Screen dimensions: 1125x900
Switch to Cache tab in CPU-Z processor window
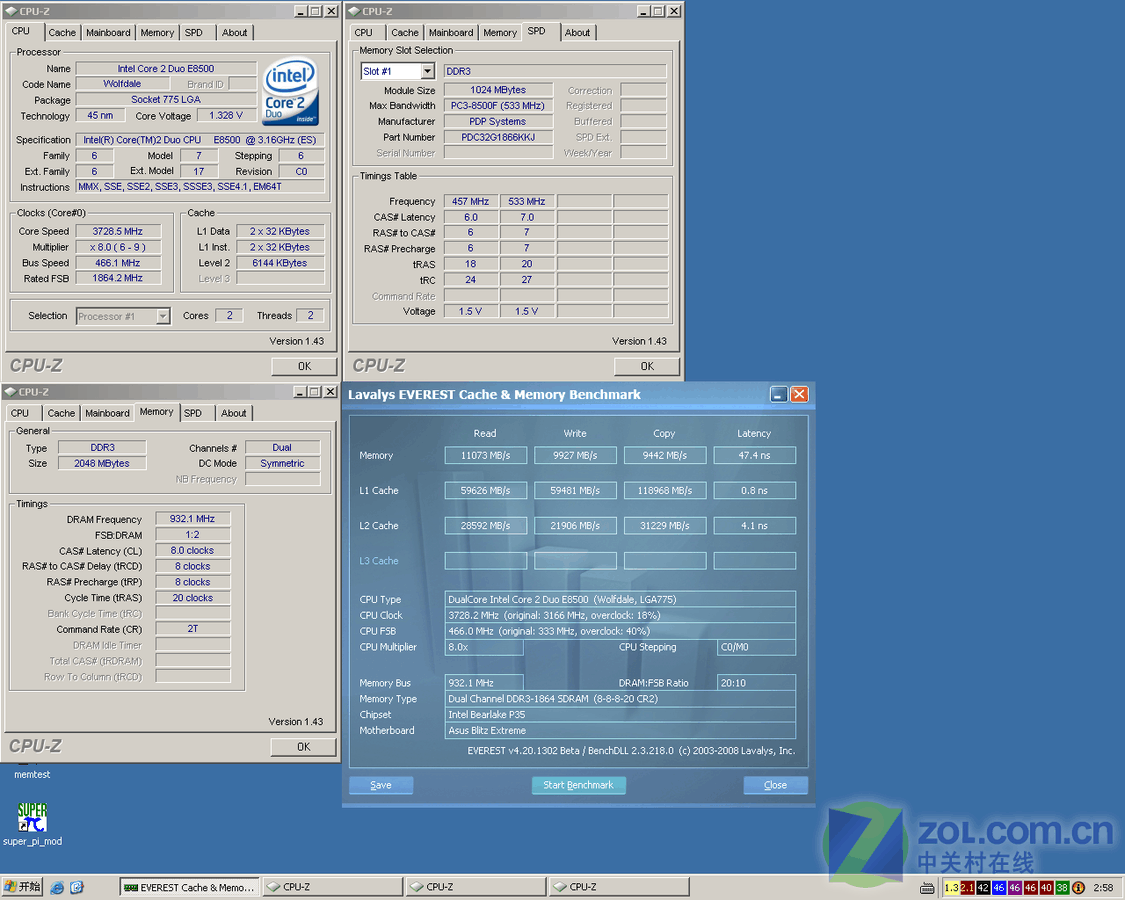(x=62, y=33)
